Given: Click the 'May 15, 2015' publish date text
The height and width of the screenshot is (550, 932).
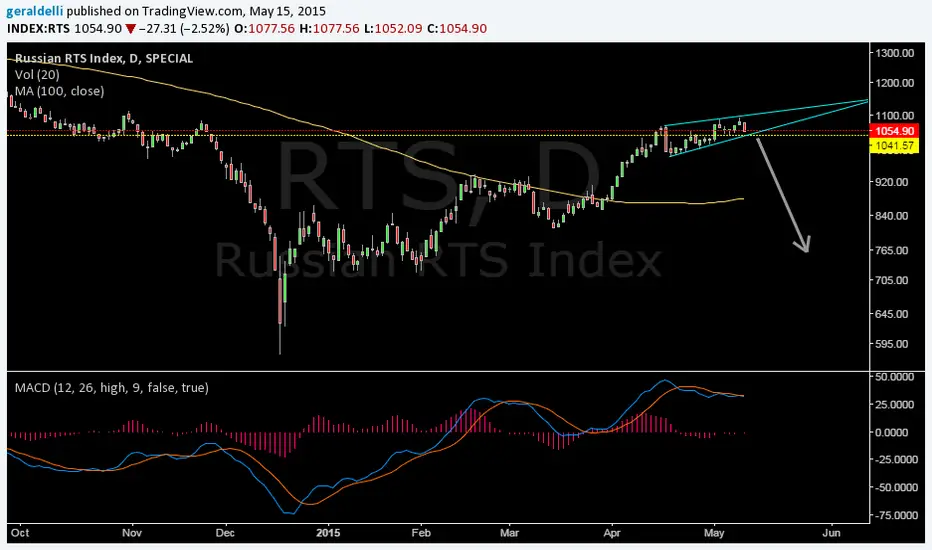Looking at the screenshot, I should pos(288,11).
